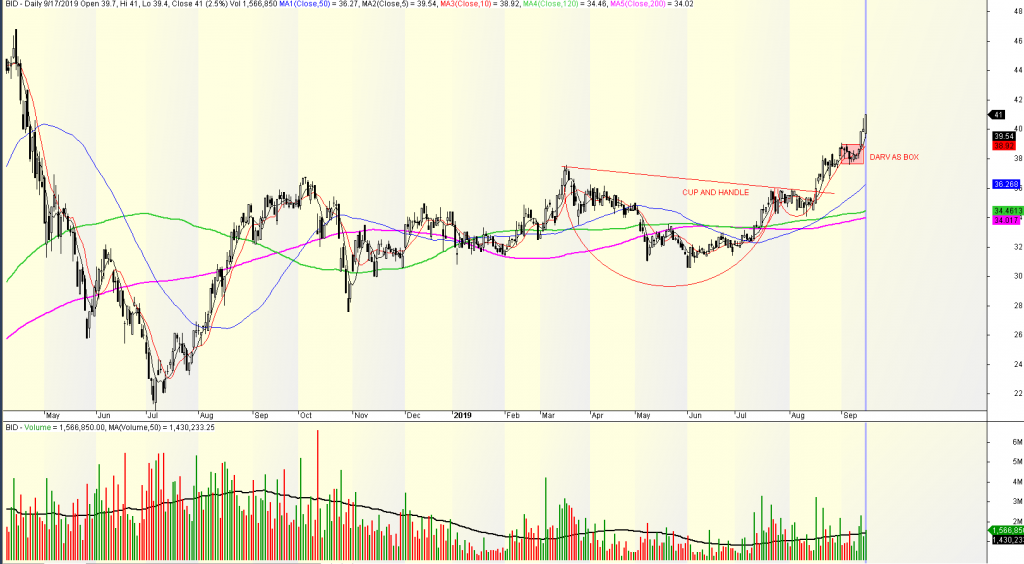Select the green 34.4613 price tag

[1004, 211]
